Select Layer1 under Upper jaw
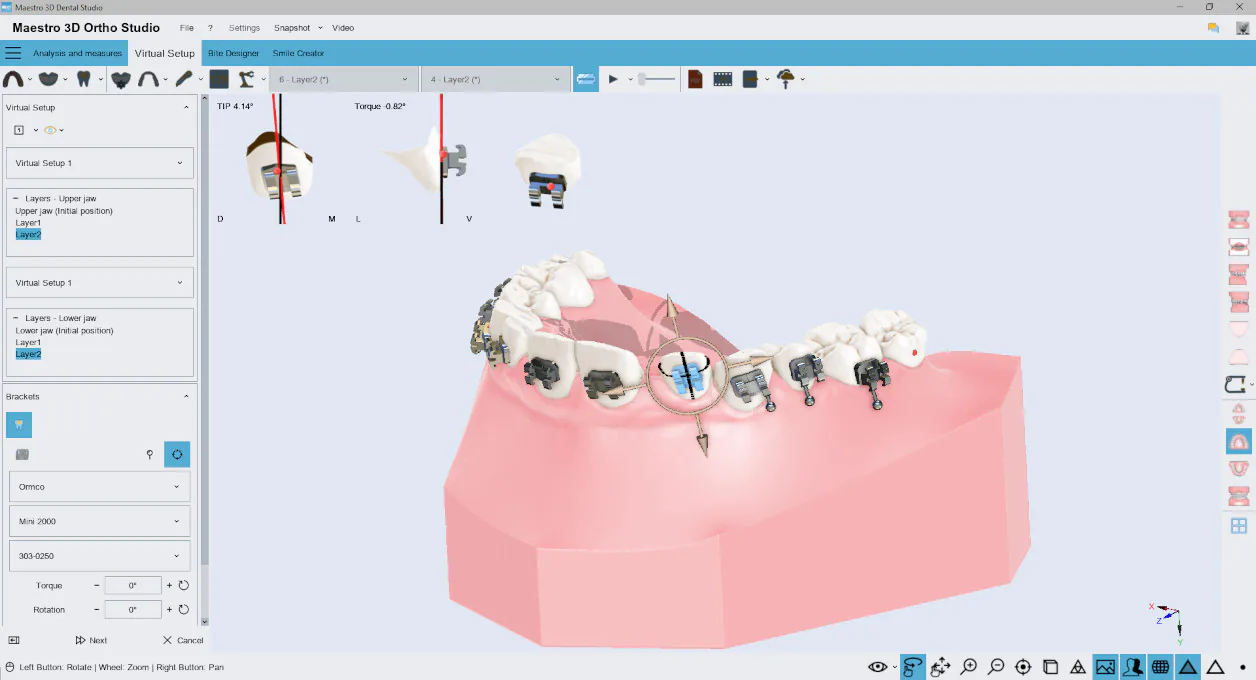This screenshot has height=680, width=1256. tap(28, 223)
